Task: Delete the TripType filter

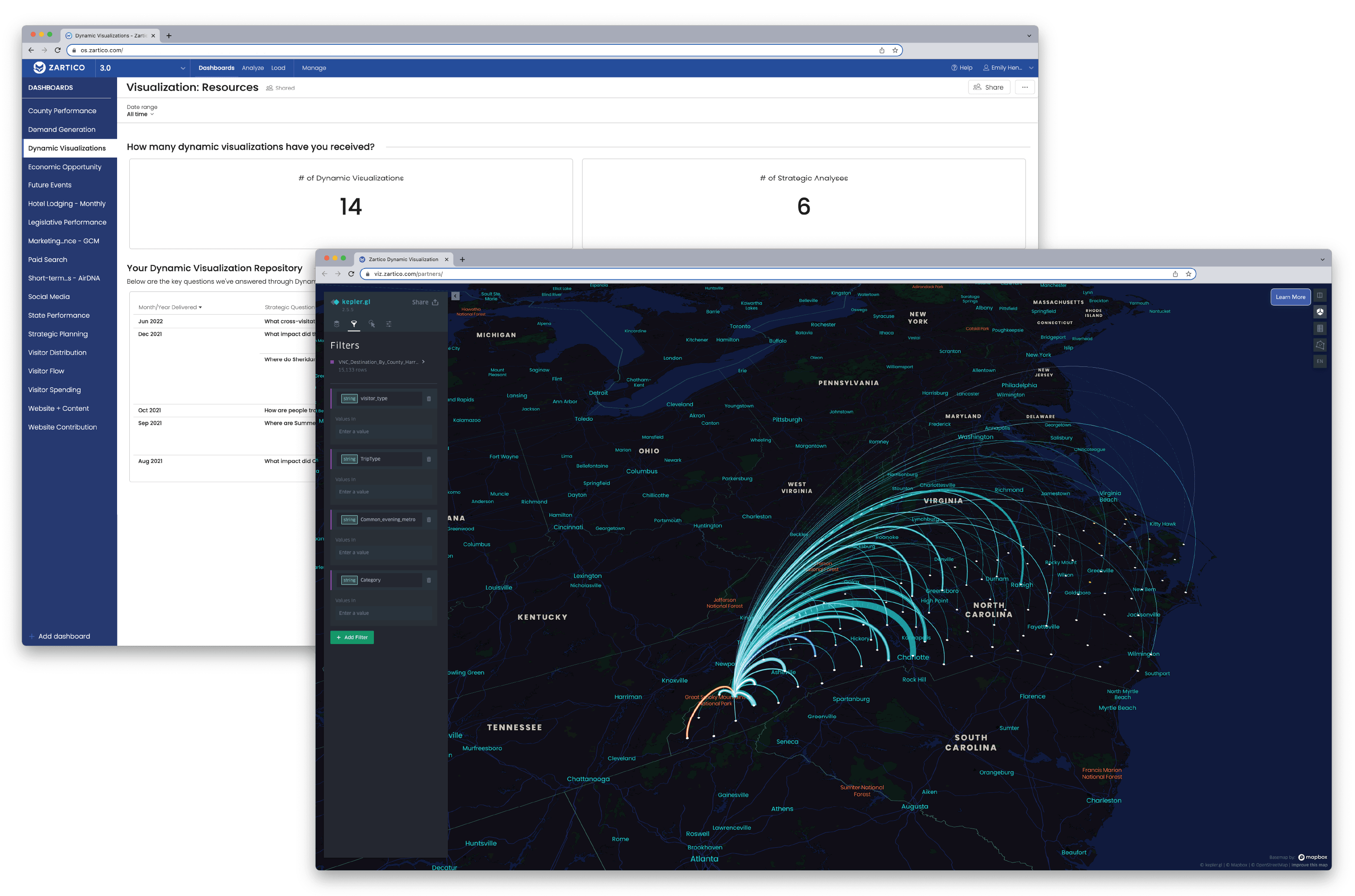Action: (429, 460)
